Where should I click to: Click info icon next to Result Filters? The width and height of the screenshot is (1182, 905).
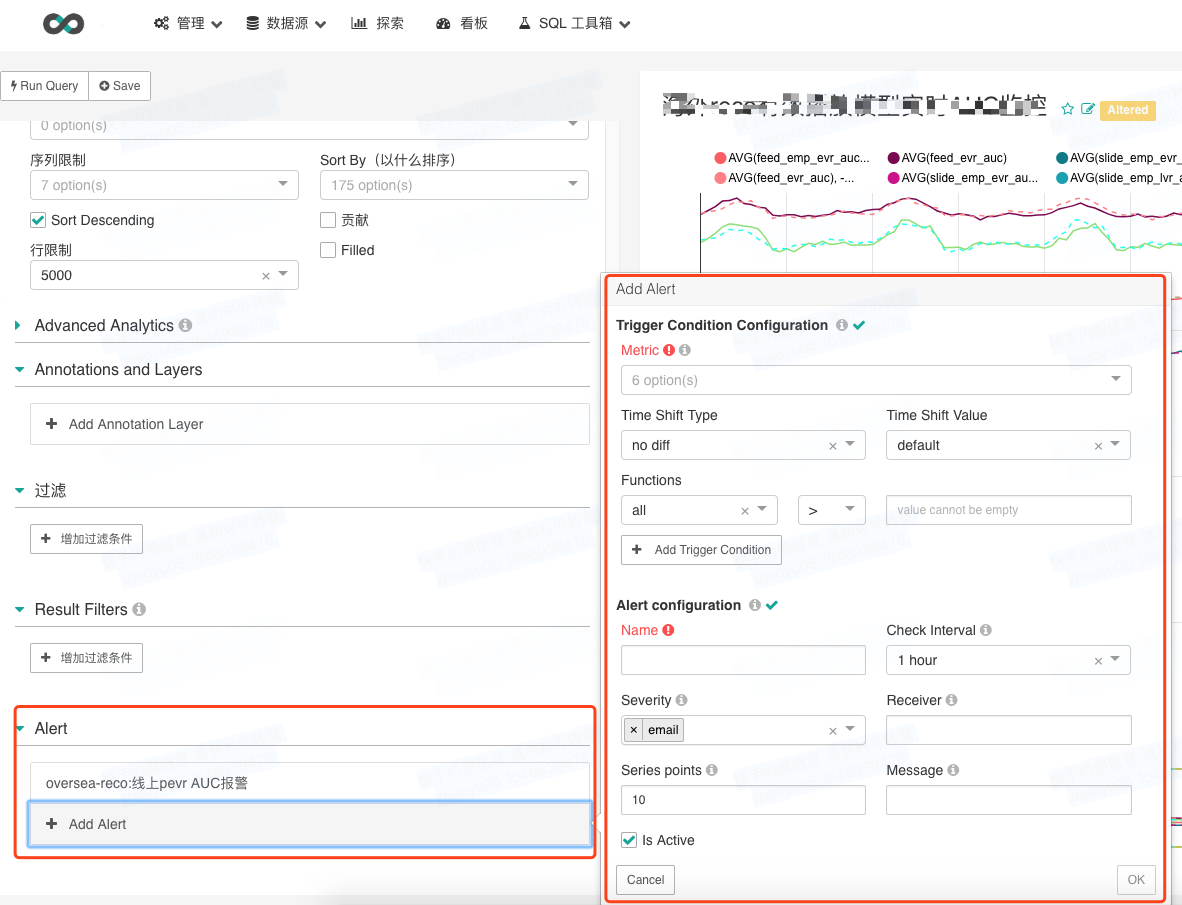pos(139,609)
